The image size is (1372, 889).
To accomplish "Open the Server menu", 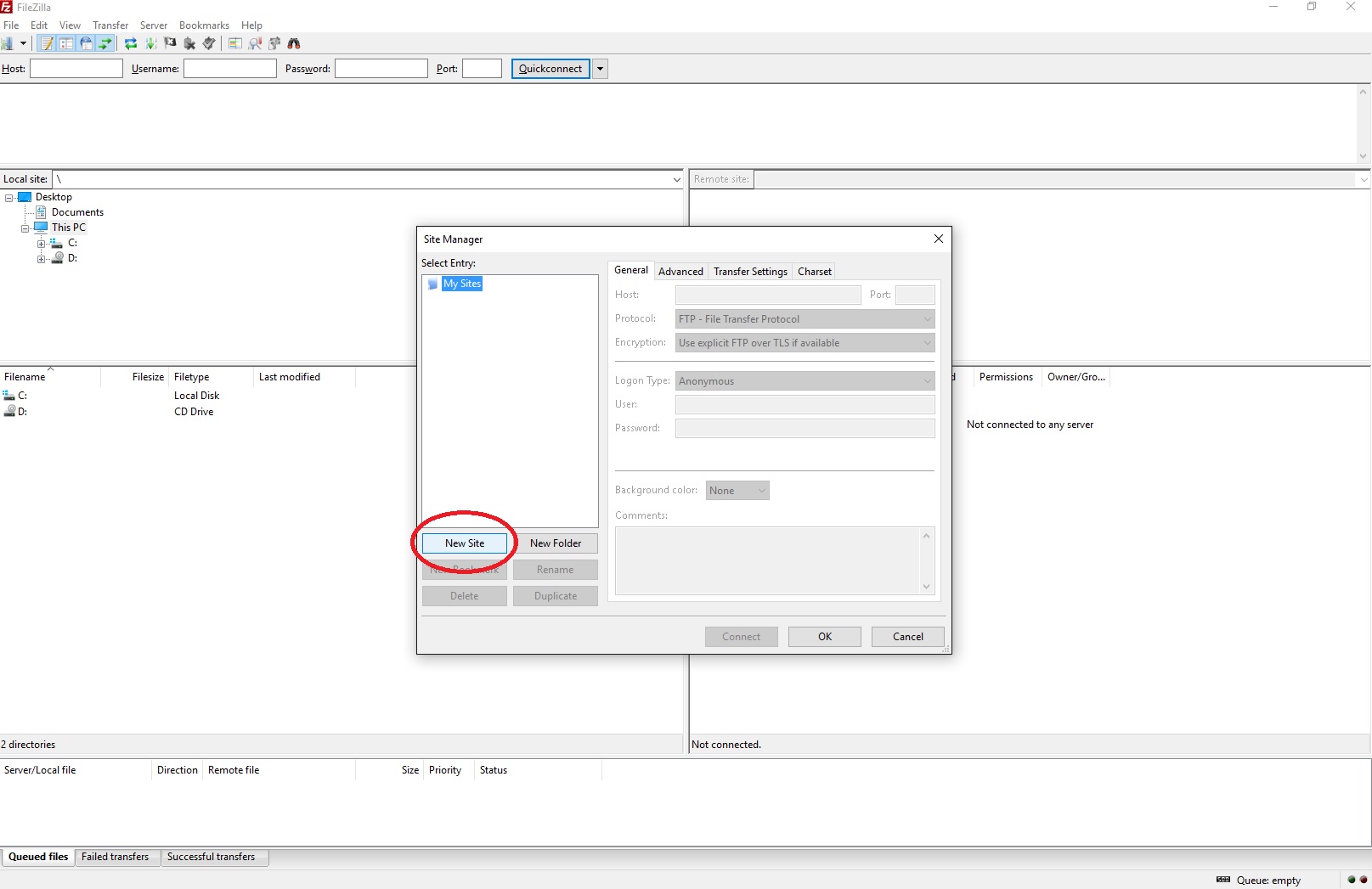I will click(x=154, y=25).
